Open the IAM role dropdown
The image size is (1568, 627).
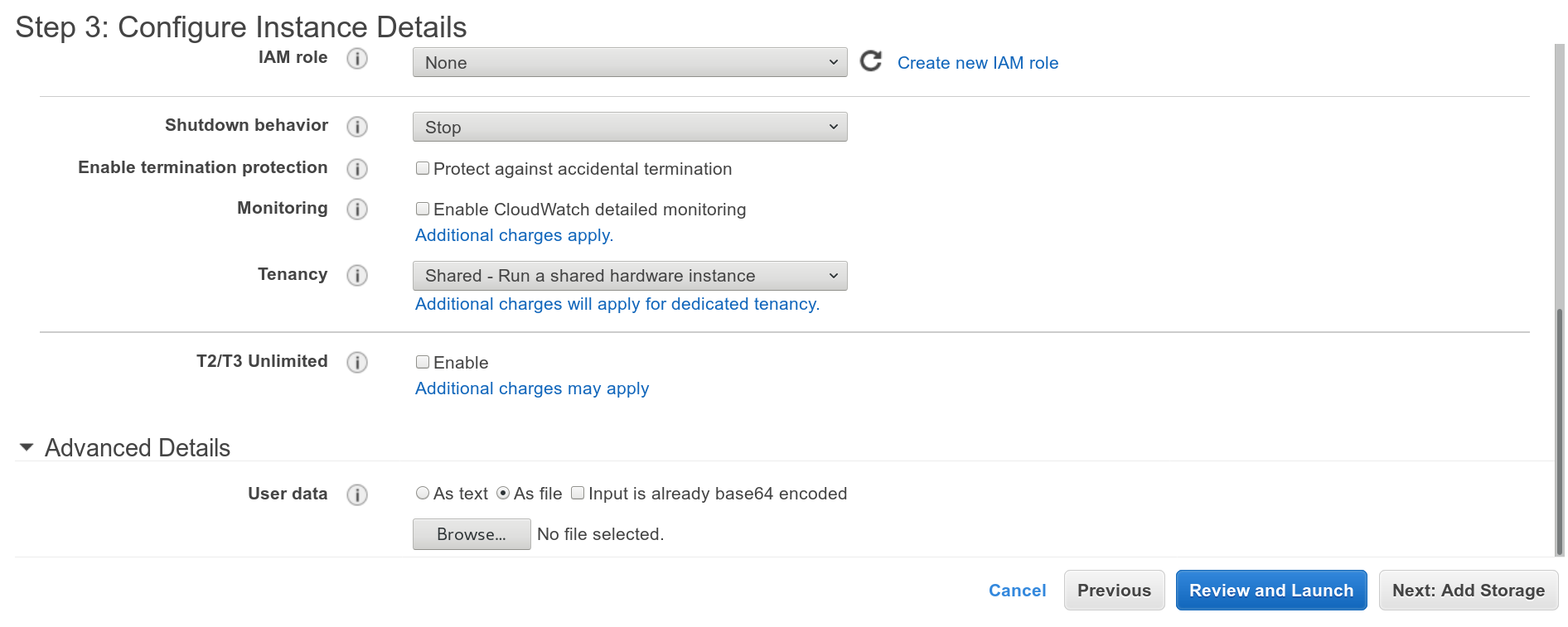pos(628,61)
